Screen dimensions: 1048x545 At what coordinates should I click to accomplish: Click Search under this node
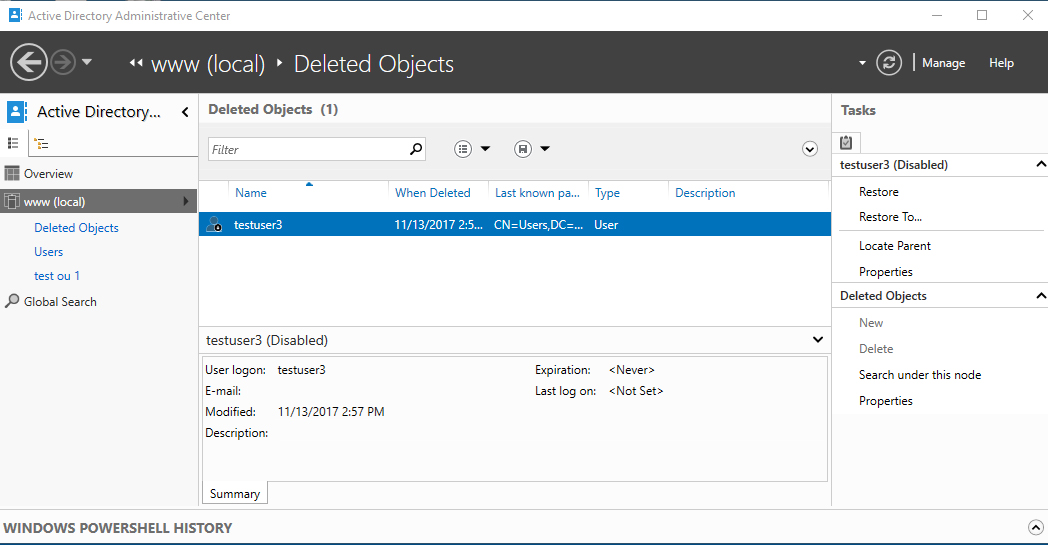point(920,374)
